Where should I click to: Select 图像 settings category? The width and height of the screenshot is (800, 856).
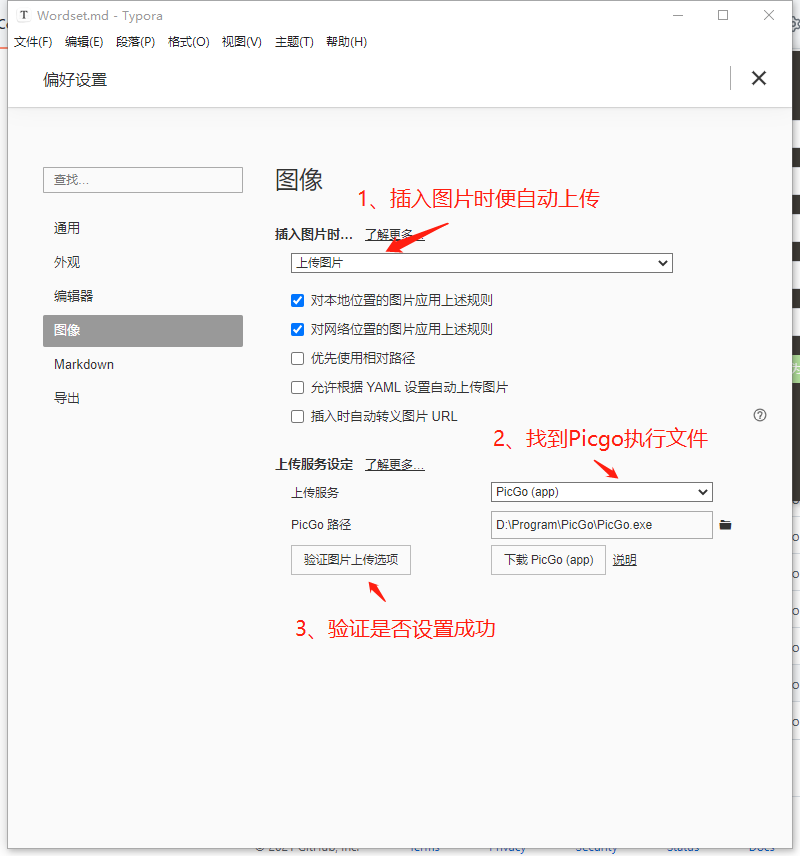click(x=143, y=330)
